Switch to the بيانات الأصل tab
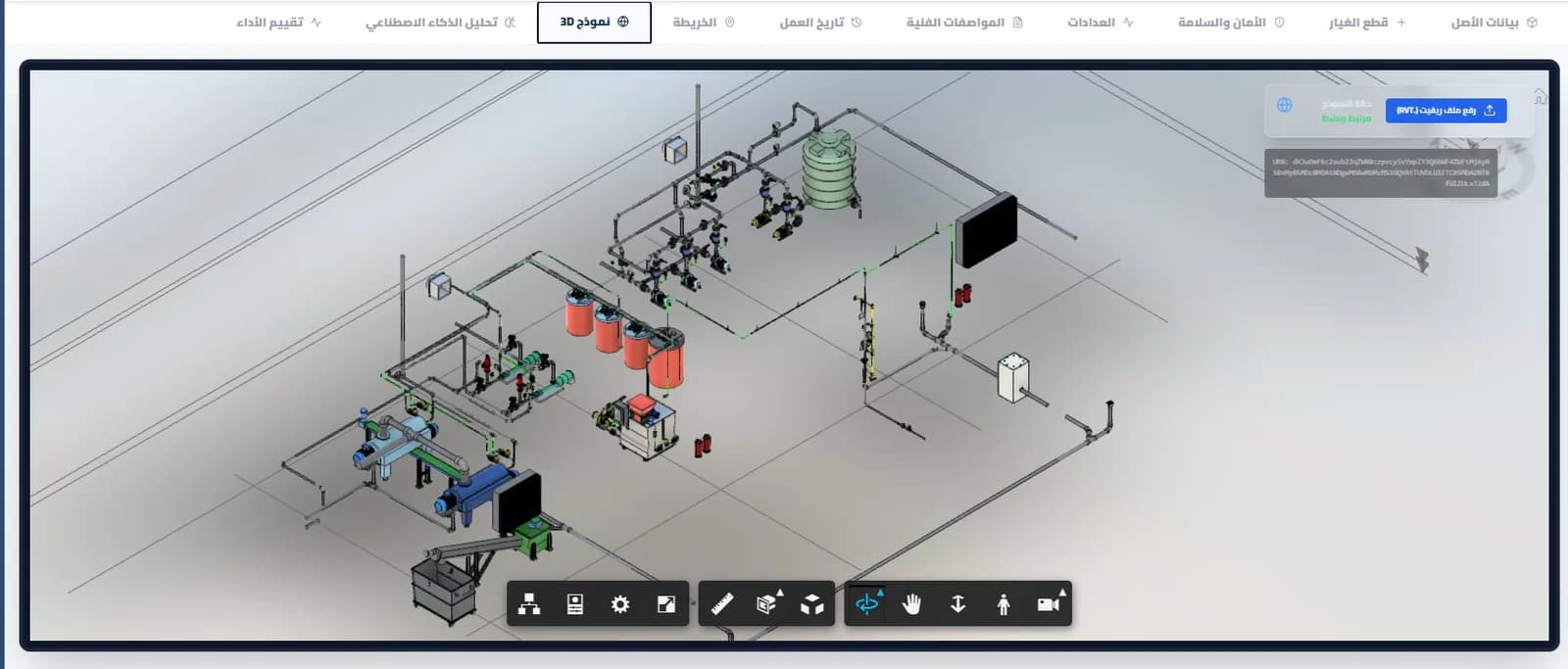Screen dimensions: 1568x669 (1494, 23)
